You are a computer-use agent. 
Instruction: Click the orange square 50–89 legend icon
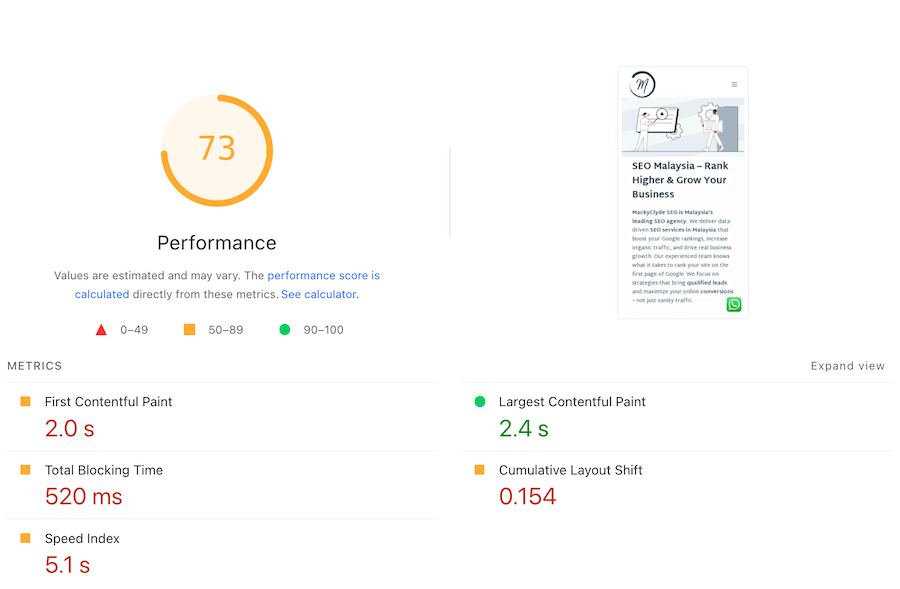(189, 329)
